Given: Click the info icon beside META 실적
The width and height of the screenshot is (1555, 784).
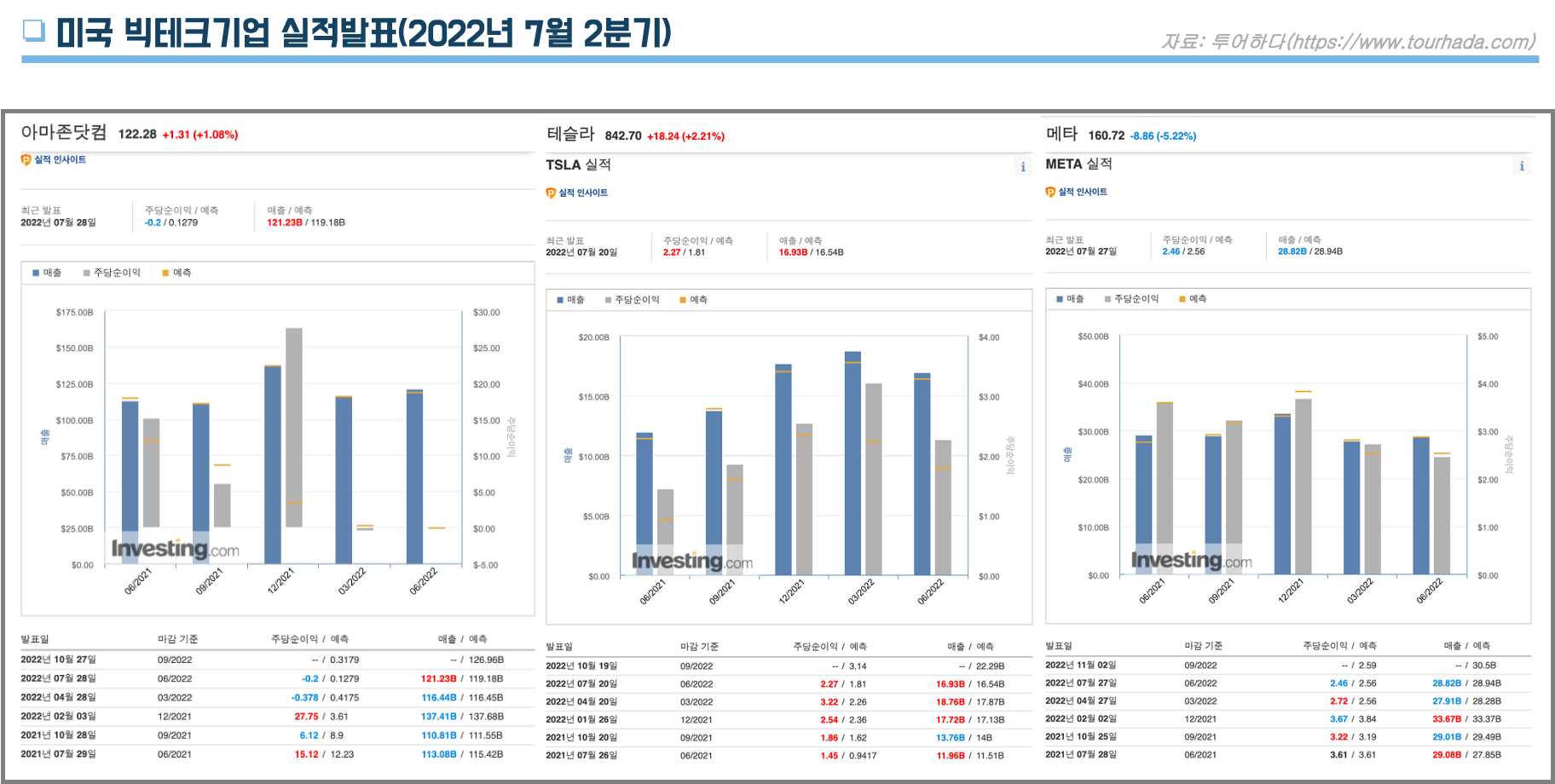Looking at the screenshot, I should click(x=1522, y=166).
